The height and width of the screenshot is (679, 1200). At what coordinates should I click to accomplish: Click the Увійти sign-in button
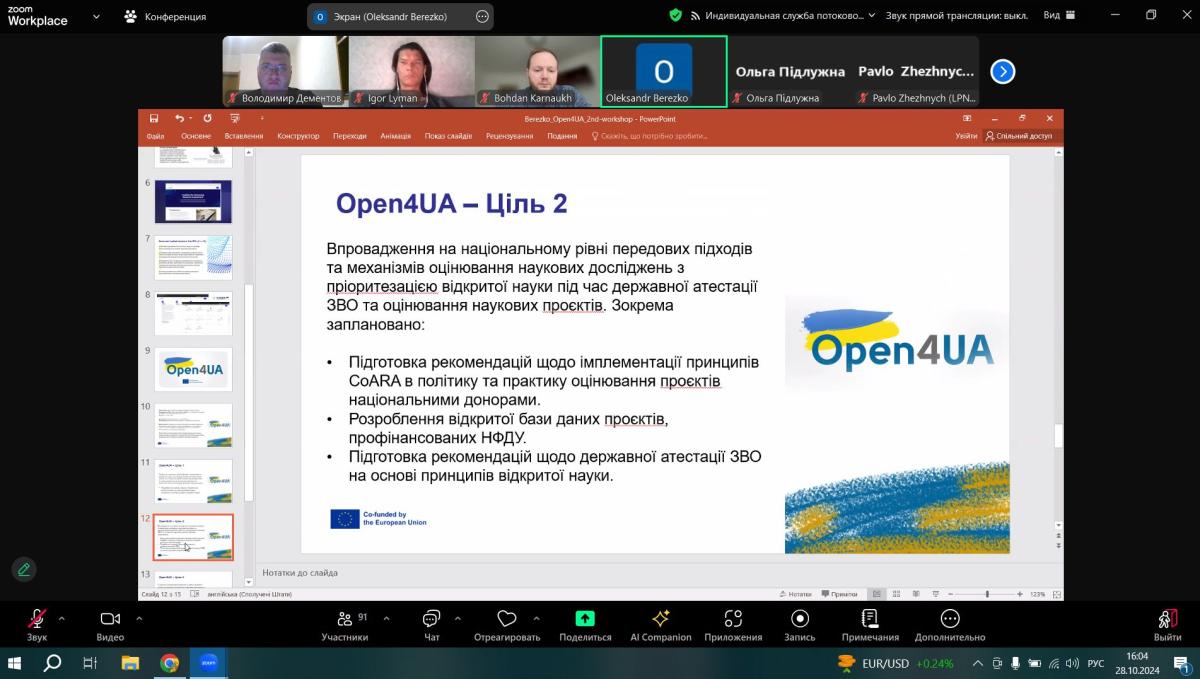click(966, 136)
